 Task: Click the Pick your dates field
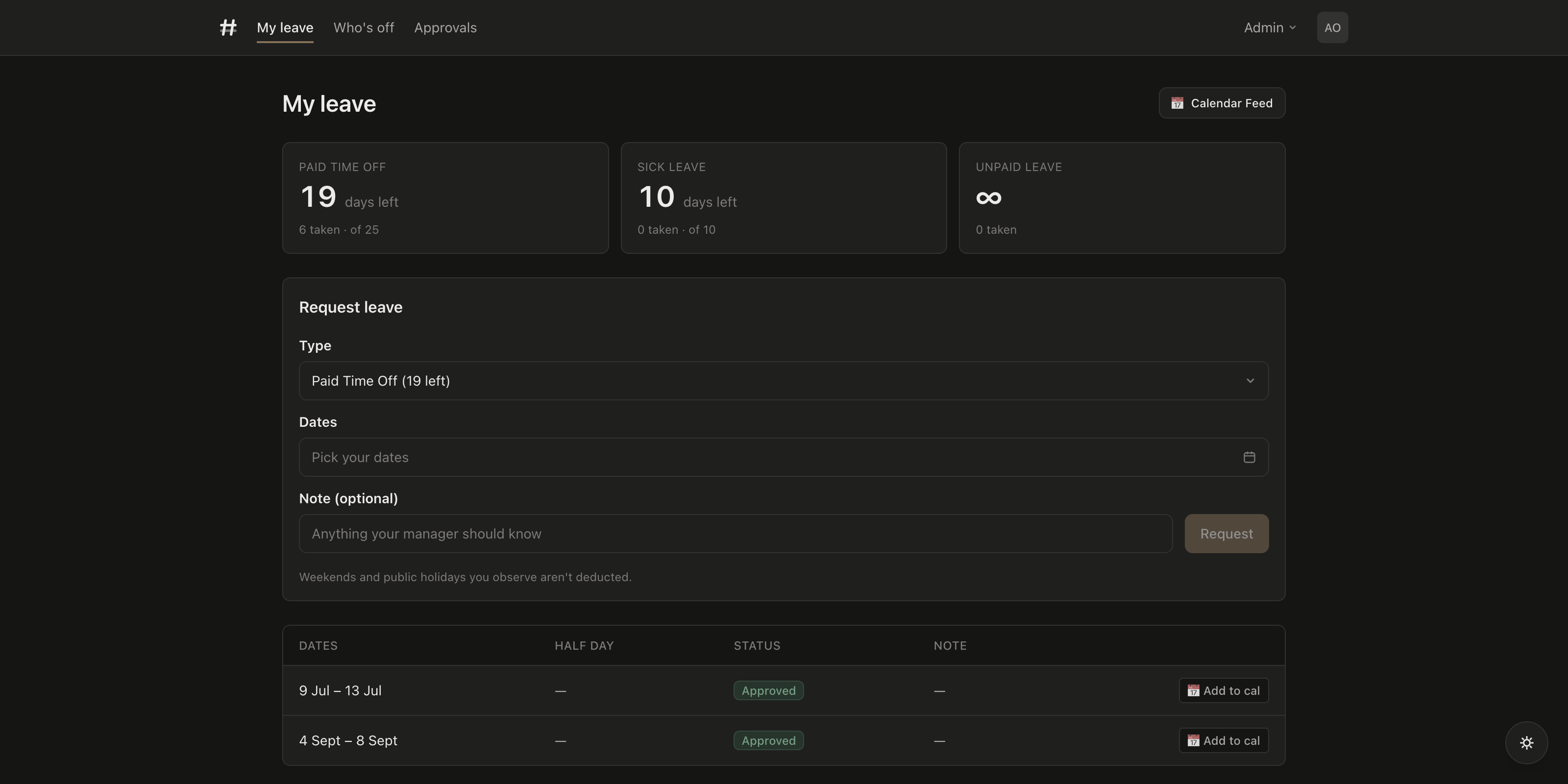pos(784,457)
